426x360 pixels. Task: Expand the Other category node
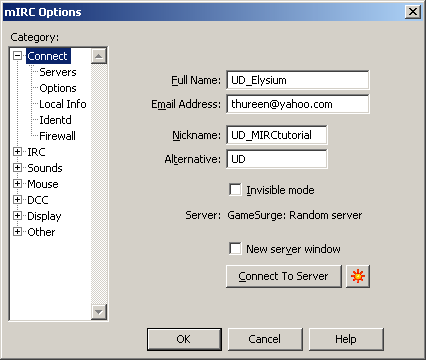coord(18,232)
